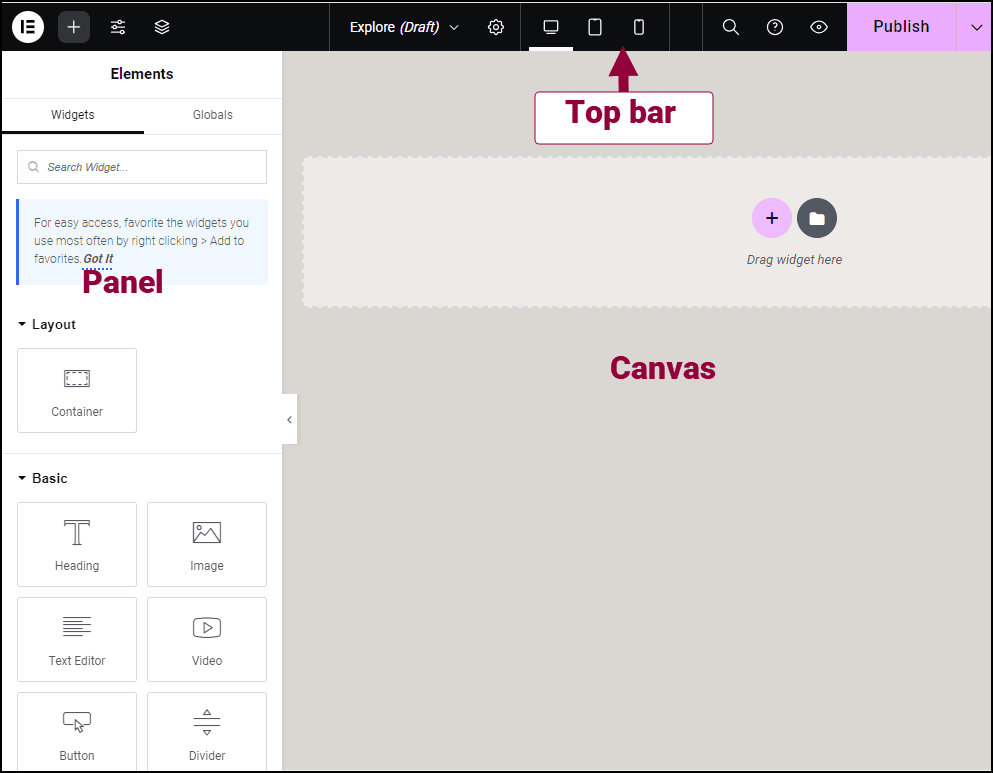This screenshot has height=773, width=993.
Task: Preview changes with the eye icon
Action: [819, 27]
